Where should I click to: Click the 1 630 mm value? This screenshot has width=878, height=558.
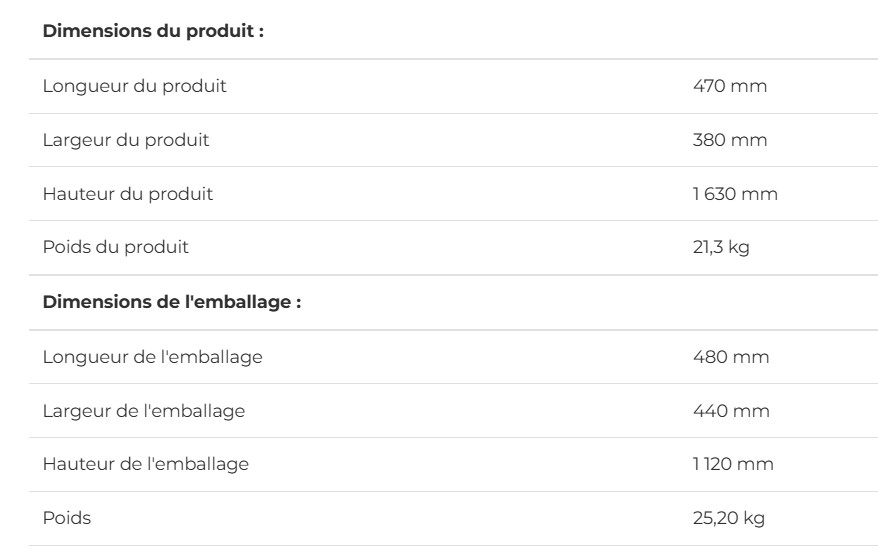735,194
